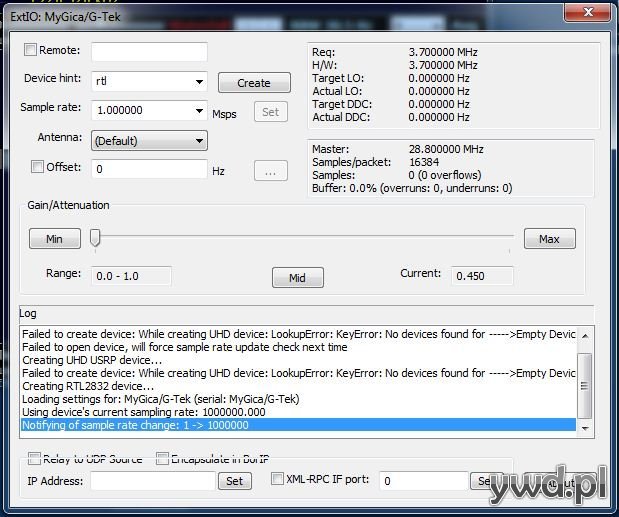Click the Samples/packet value 16384
Viewport: 619px width, 517px height.
[x=424, y=162]
